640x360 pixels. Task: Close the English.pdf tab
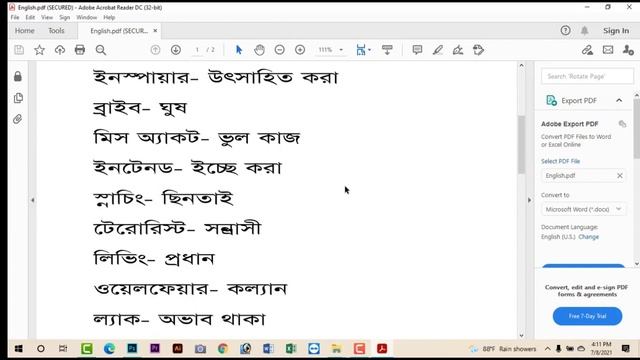pos(155,31)
